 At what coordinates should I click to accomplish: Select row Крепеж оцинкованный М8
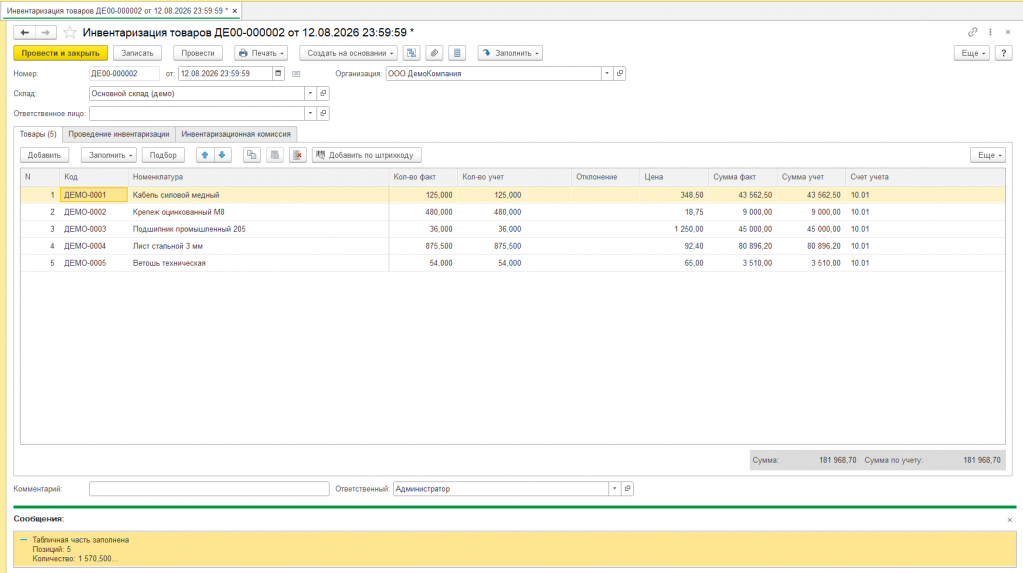click(x=512, y=212)
